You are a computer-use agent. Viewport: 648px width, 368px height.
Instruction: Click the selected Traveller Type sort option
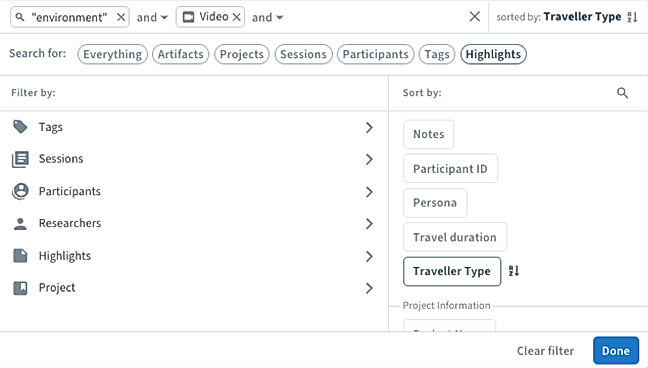(452, 271)
